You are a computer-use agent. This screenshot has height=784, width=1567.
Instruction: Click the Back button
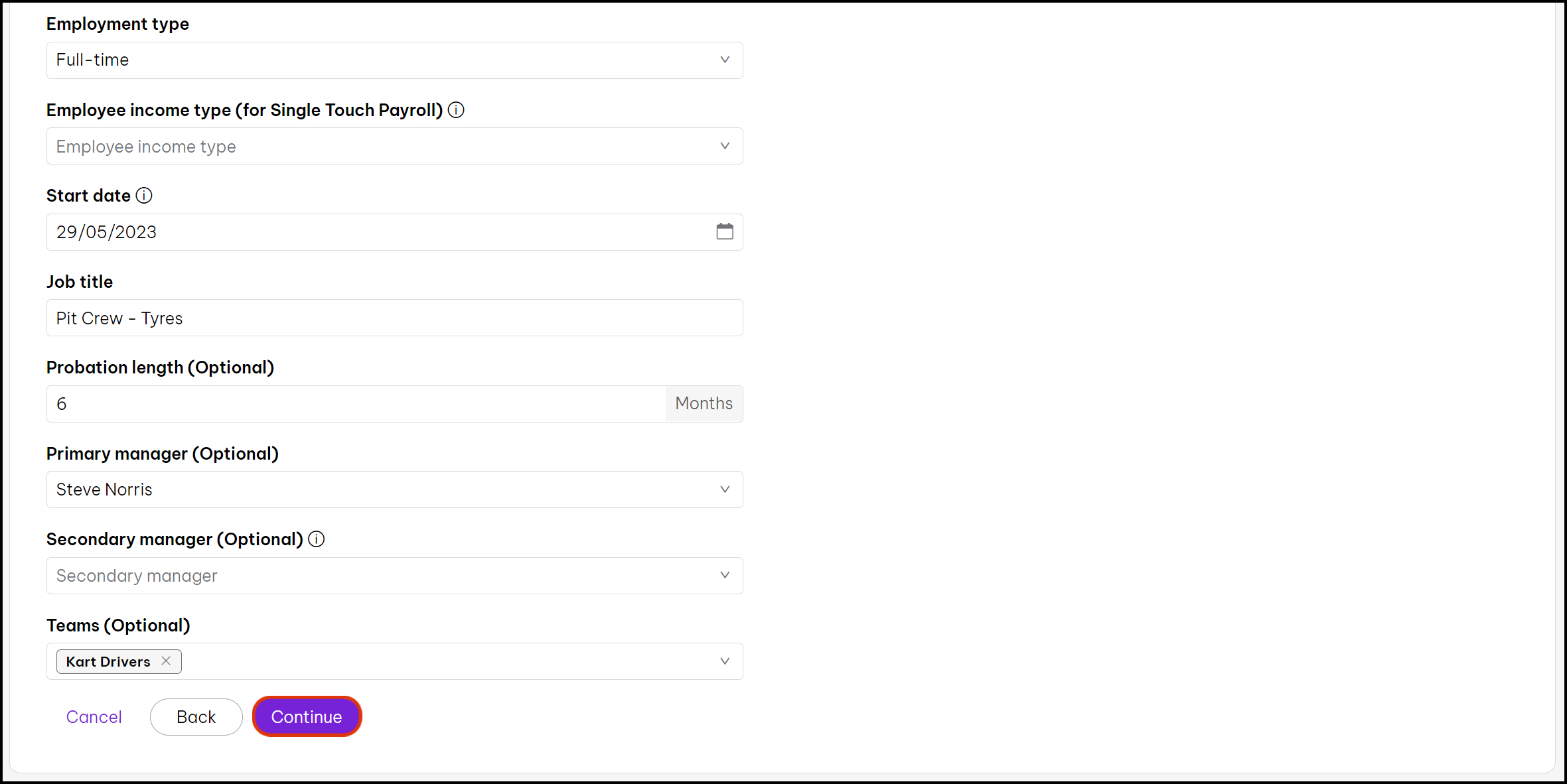tap(196, 716)
